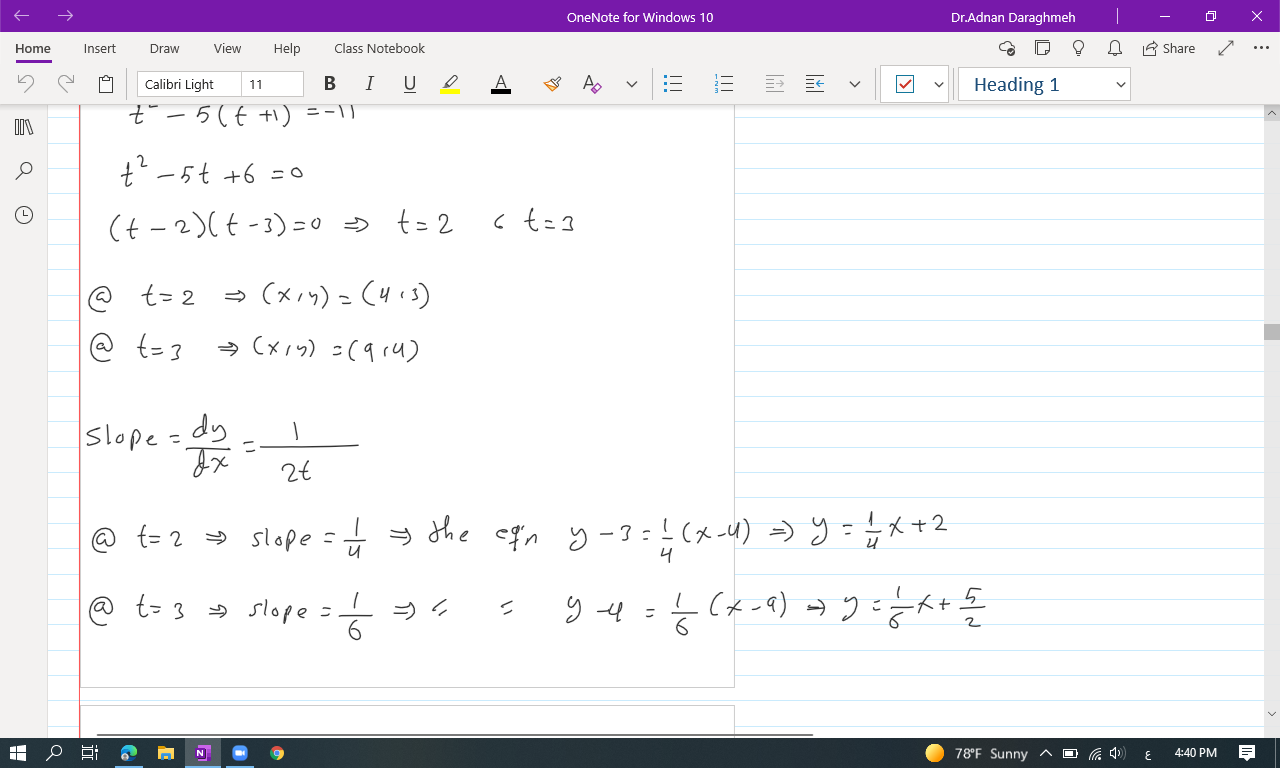Open more options ellipsis menu
Screen dimensions: 1280x768
point(1261,48)
